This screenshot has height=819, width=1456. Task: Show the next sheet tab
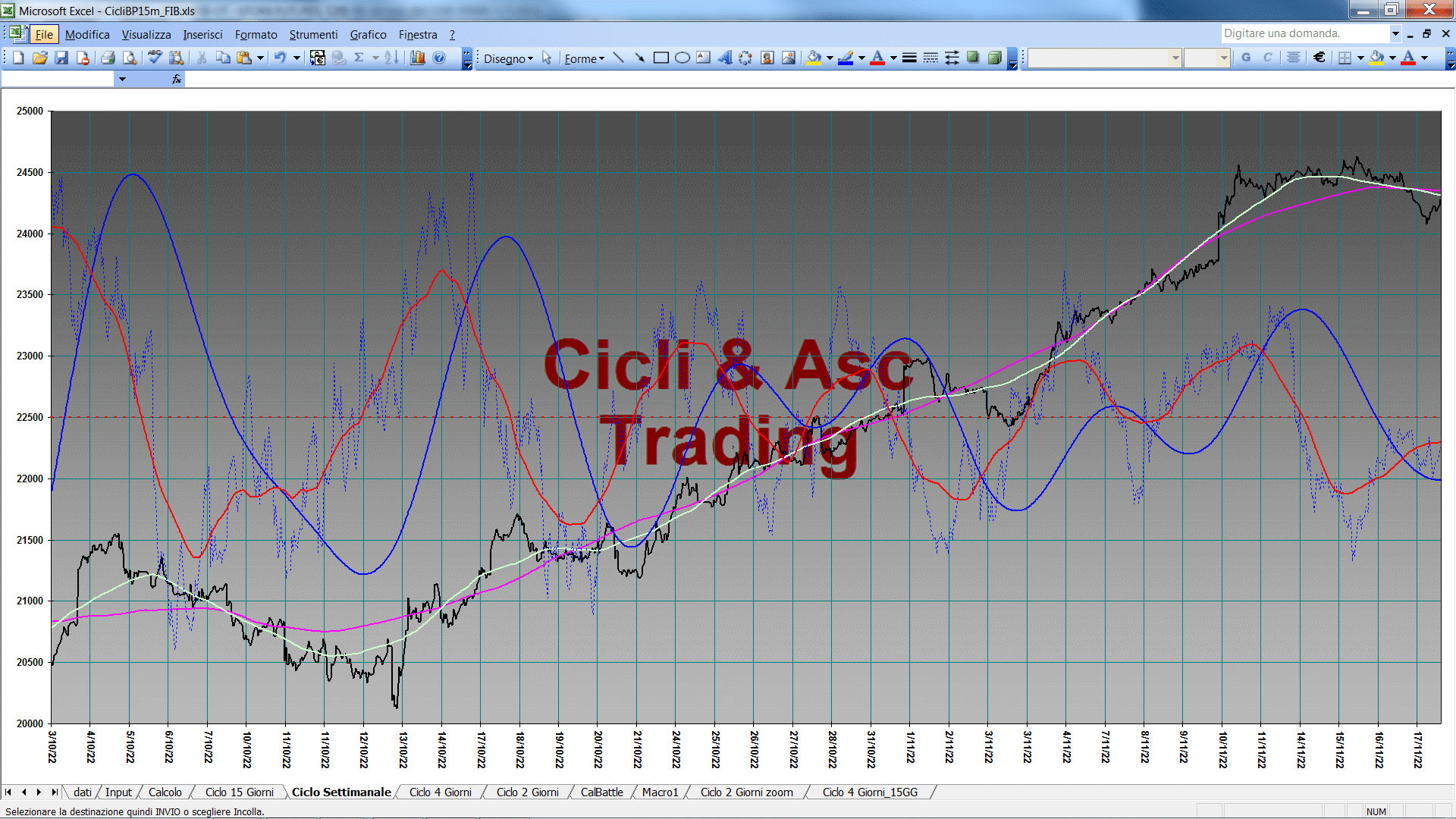point(39,792)
